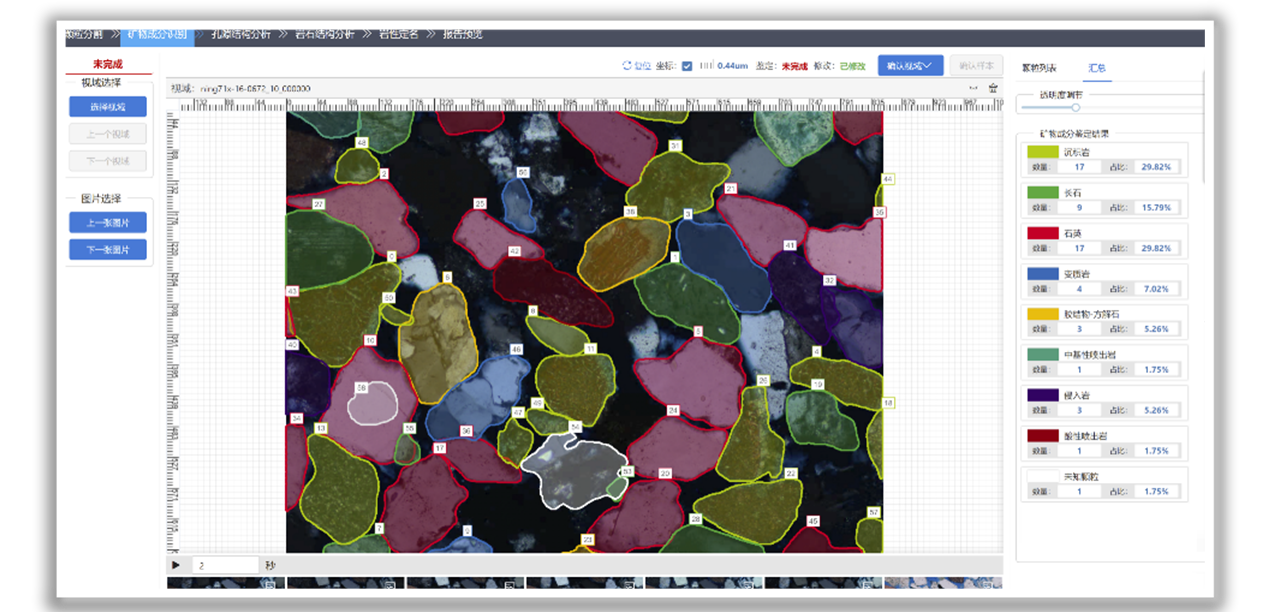Click grain label number 50
This screenshot has height=612, width=1269.
point(523,173)
